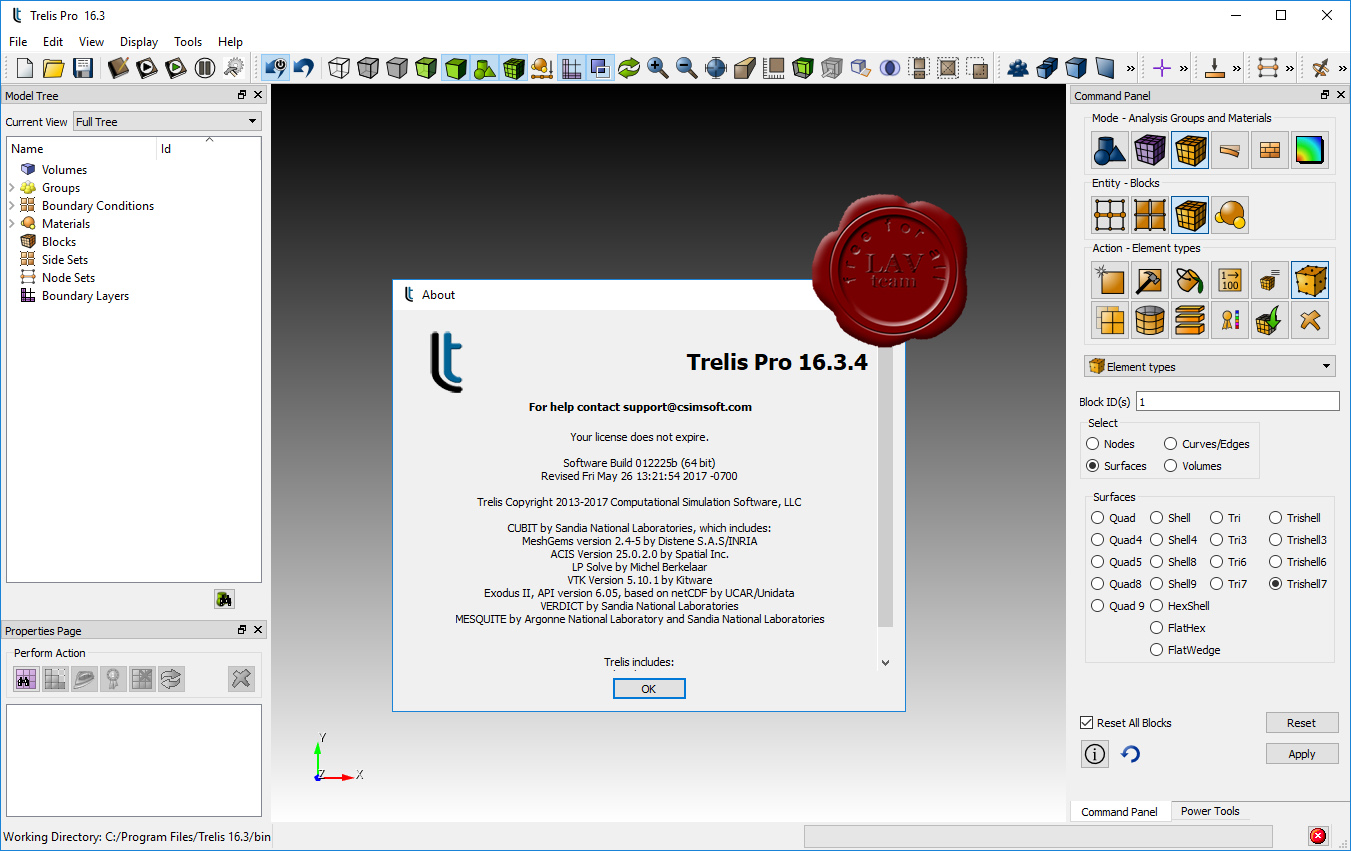This screenshot has height=851, width=1351.
Task: Open the Element types dropdown
Action: [x=1210, y=367]
